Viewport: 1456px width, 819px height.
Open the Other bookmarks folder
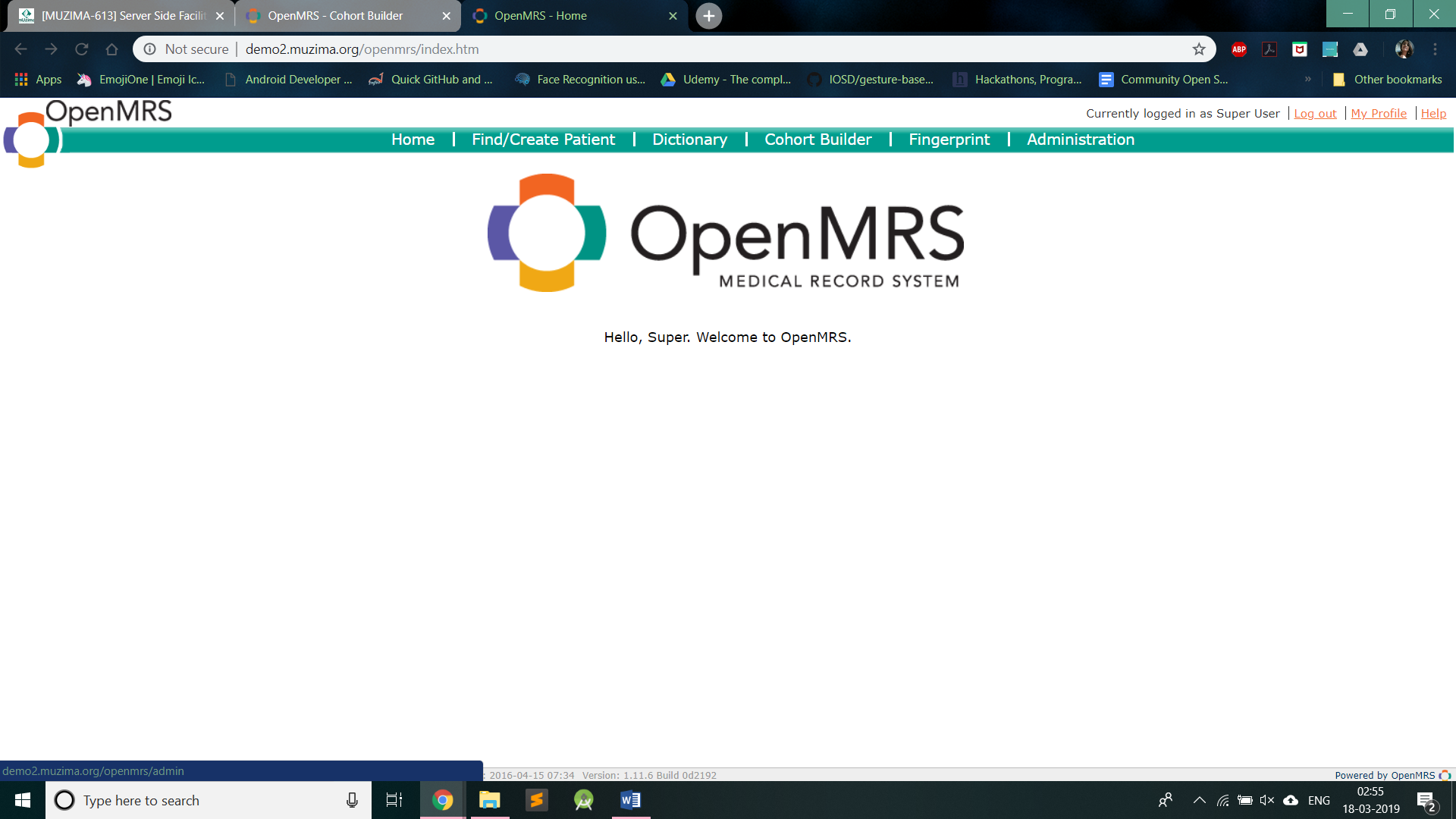point(1388,80)
